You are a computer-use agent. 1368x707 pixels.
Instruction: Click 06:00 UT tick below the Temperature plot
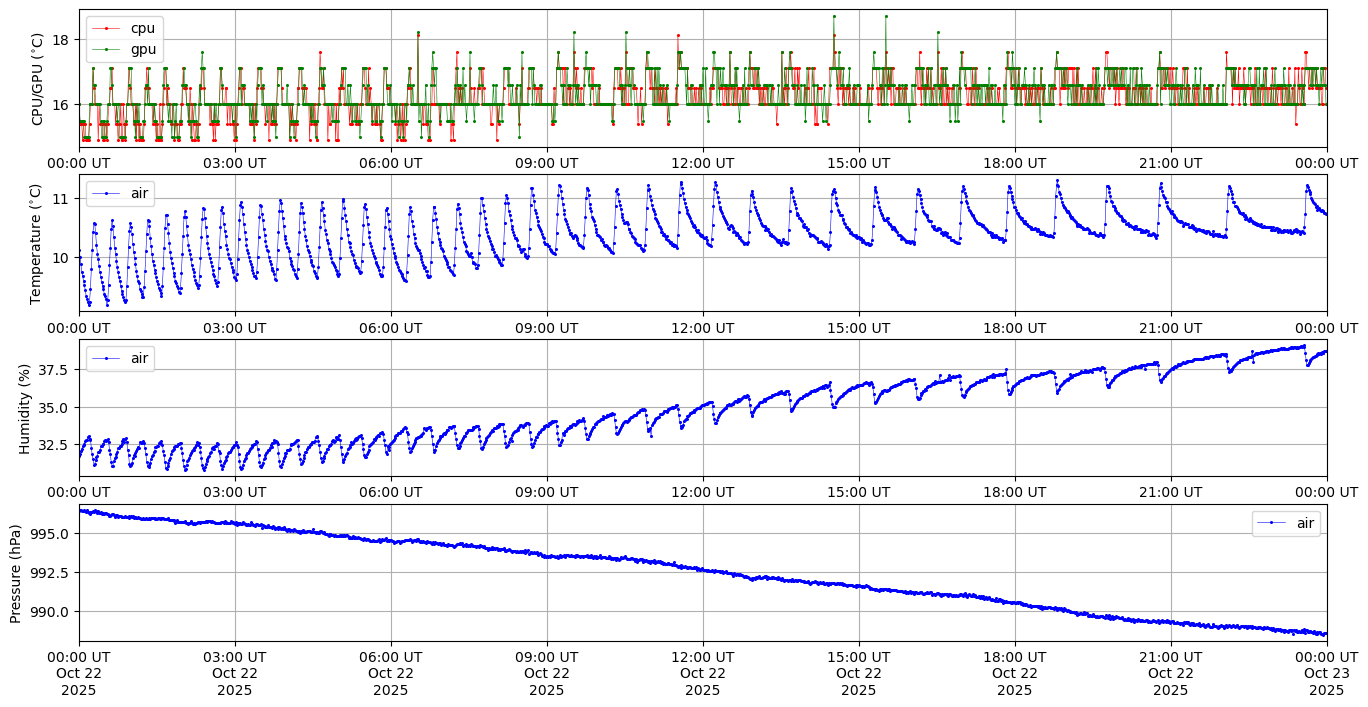click(391, 327)
